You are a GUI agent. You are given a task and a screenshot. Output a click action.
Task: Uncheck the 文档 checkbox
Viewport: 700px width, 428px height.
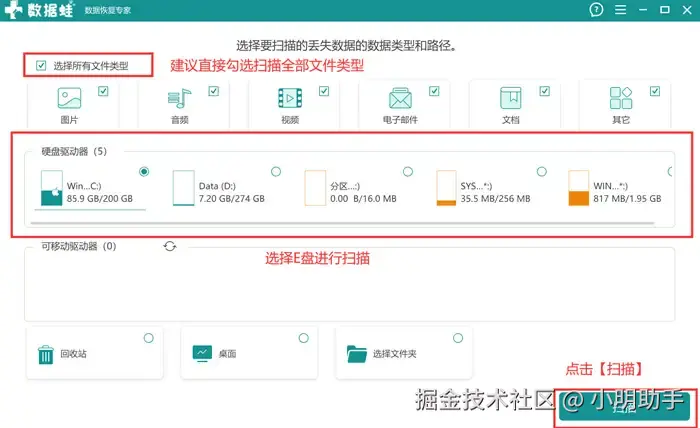[x=544, y=91]
